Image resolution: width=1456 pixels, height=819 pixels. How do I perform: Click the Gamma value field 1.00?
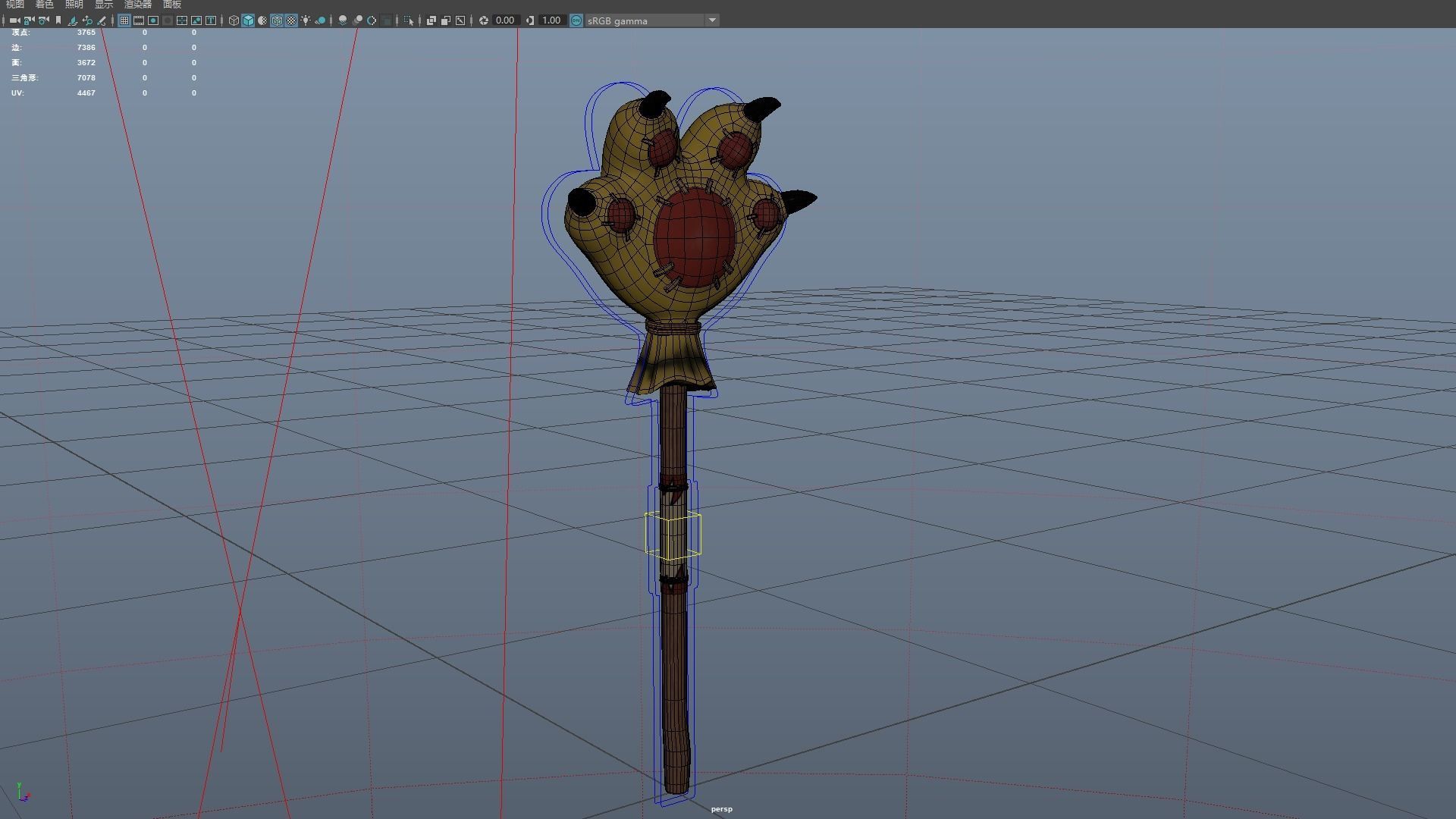(x=551, y=20)
